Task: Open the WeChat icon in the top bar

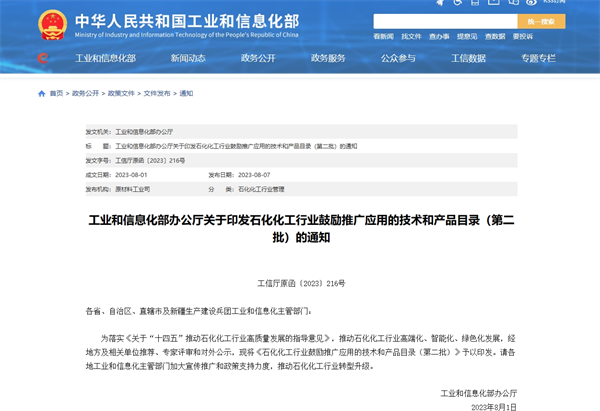Action: (x=514, y=2)
